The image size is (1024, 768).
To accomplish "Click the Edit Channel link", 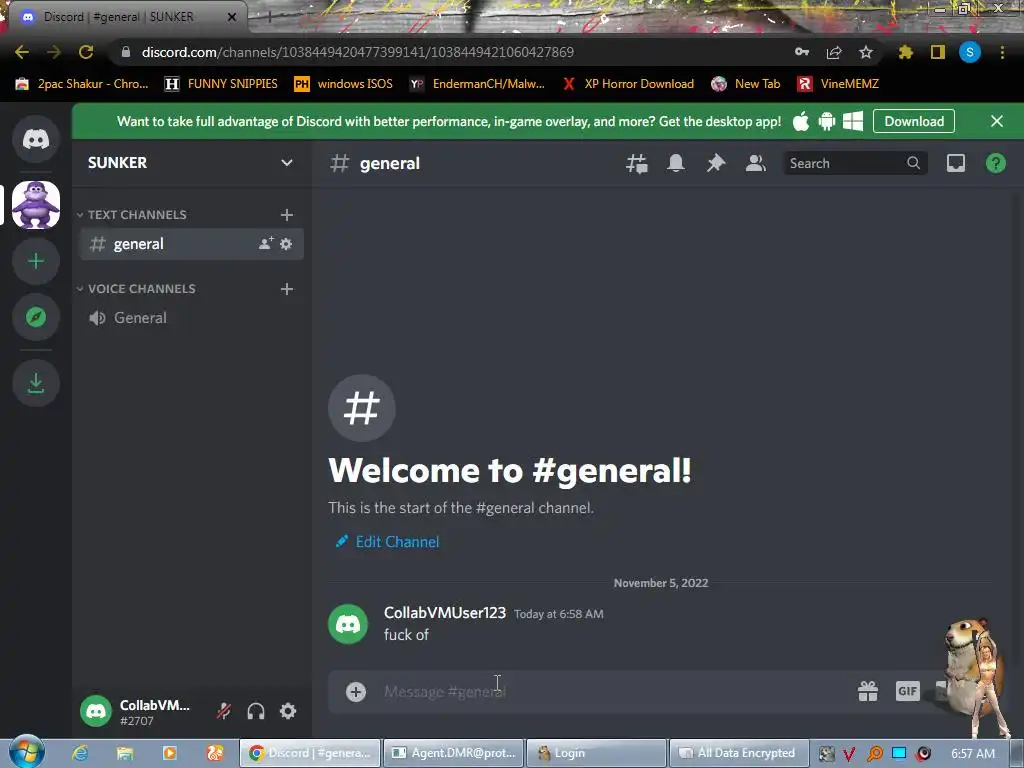I will coord(387,542).
